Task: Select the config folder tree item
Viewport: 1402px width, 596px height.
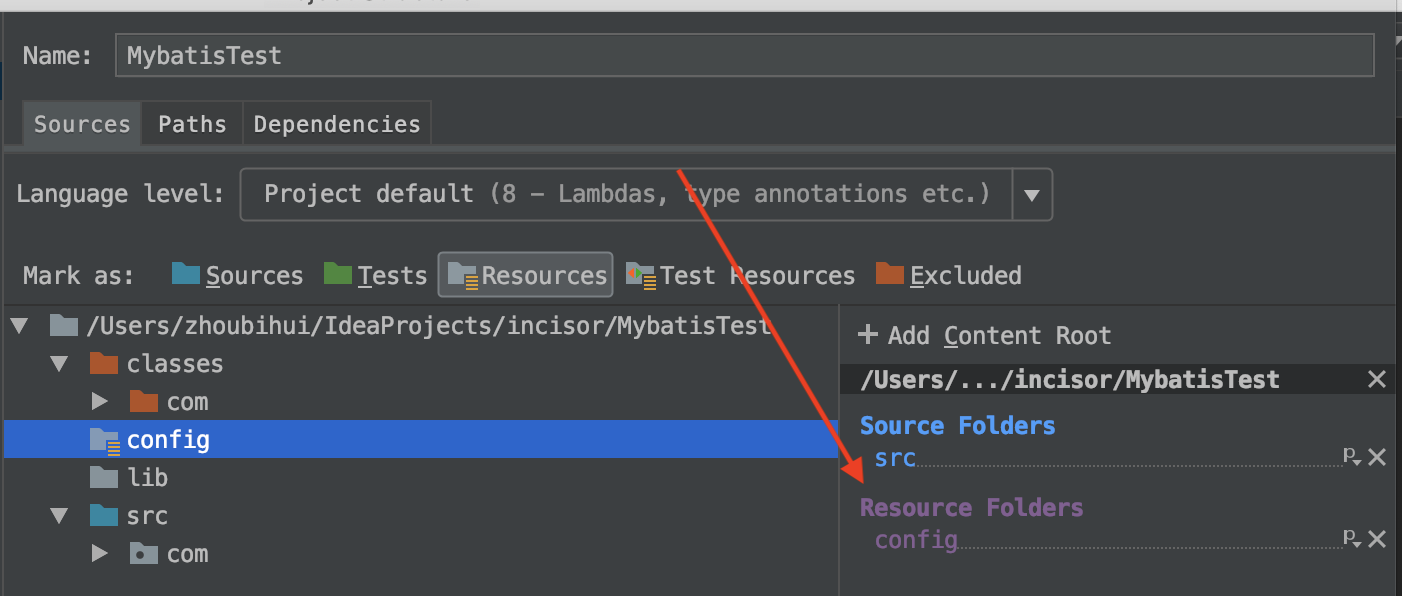Action: [x=420, y=439]
